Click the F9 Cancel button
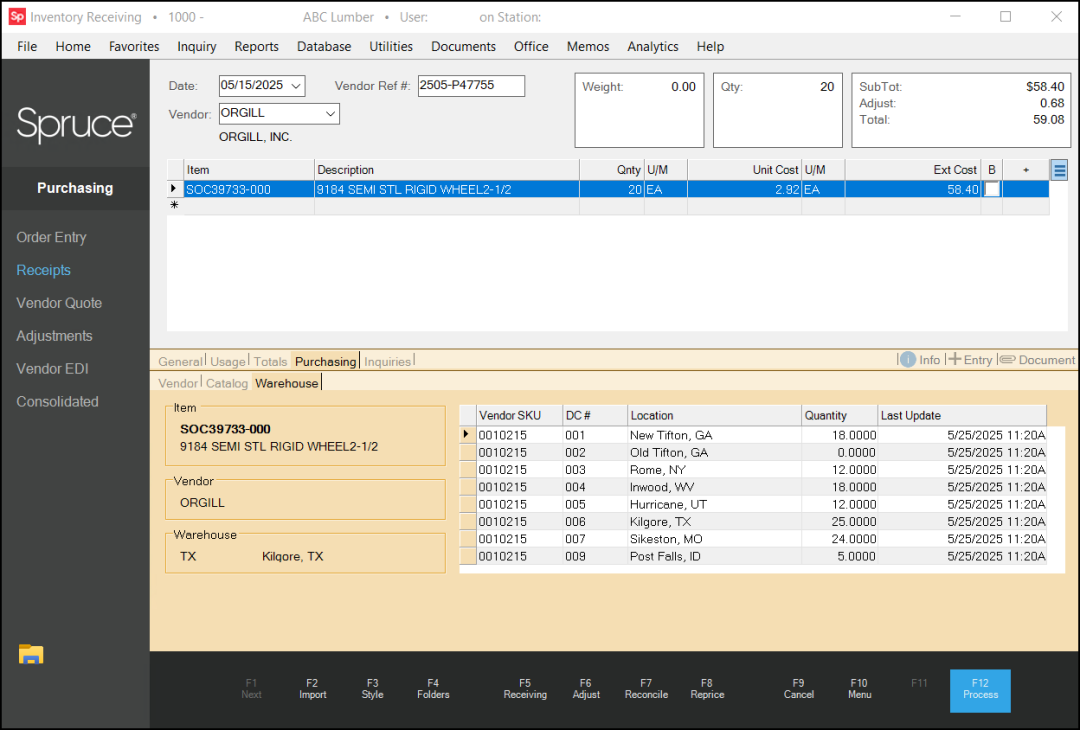 click(x=798, y=689)
